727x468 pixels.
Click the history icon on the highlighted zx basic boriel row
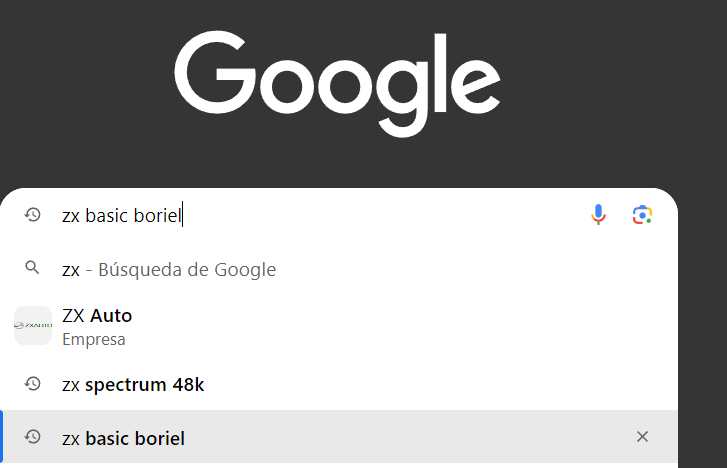coord(32,436)
